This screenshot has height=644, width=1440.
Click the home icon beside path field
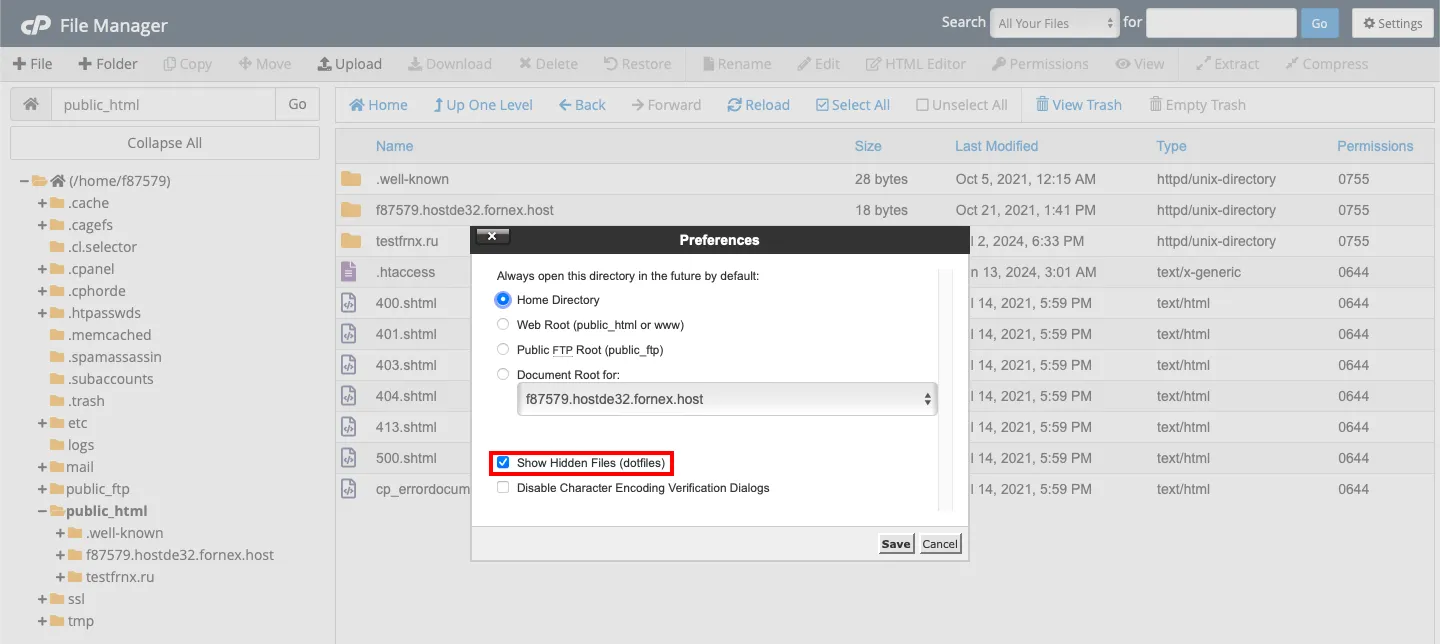coord(31,104)
